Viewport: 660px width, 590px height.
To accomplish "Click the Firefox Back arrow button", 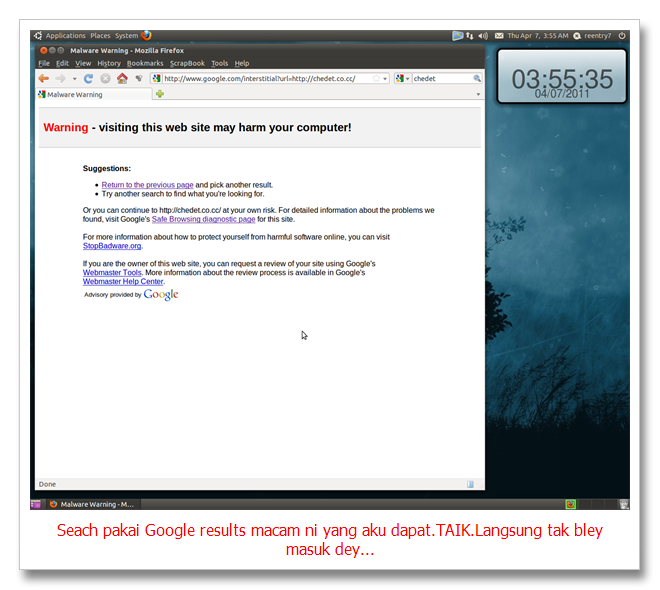I will click(44, 78).
